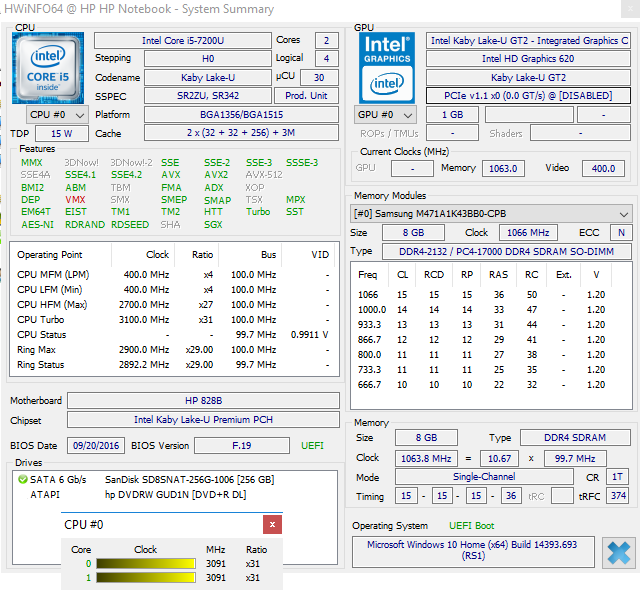The image size is (640, 591).
Task: Click the SGX feature label
Action: click(213, 225)
